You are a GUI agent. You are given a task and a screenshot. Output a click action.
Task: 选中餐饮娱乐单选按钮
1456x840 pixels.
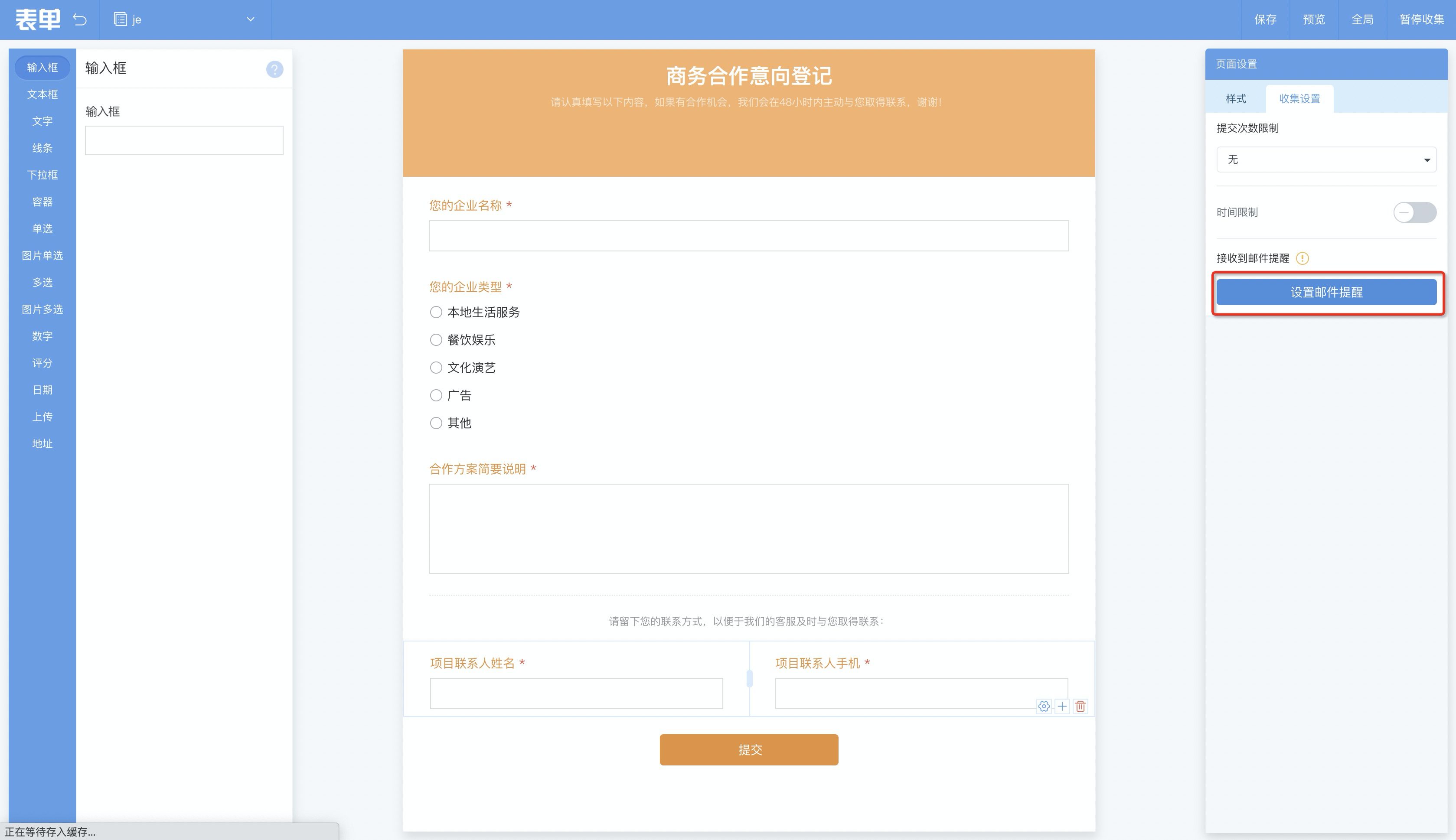click(x=436, y=340)
